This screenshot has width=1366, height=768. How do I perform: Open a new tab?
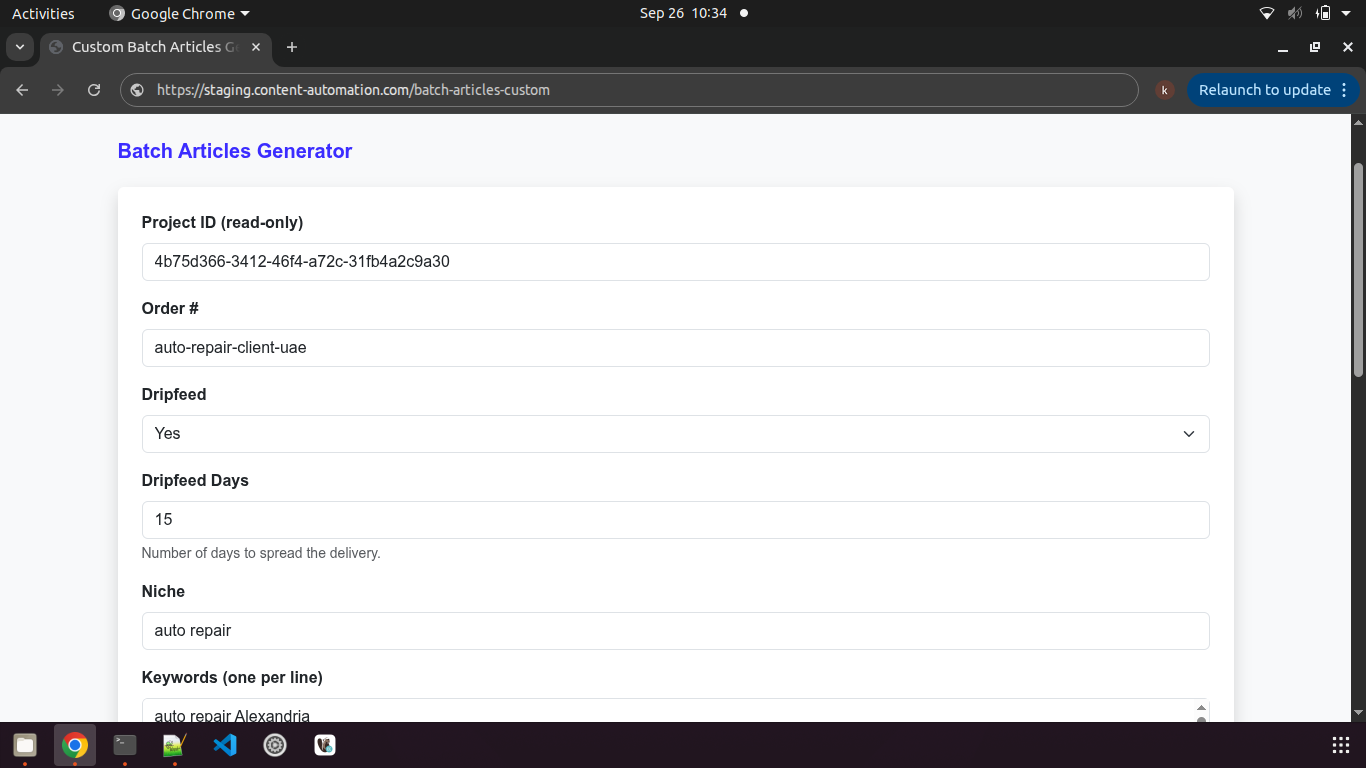[292, 47]
